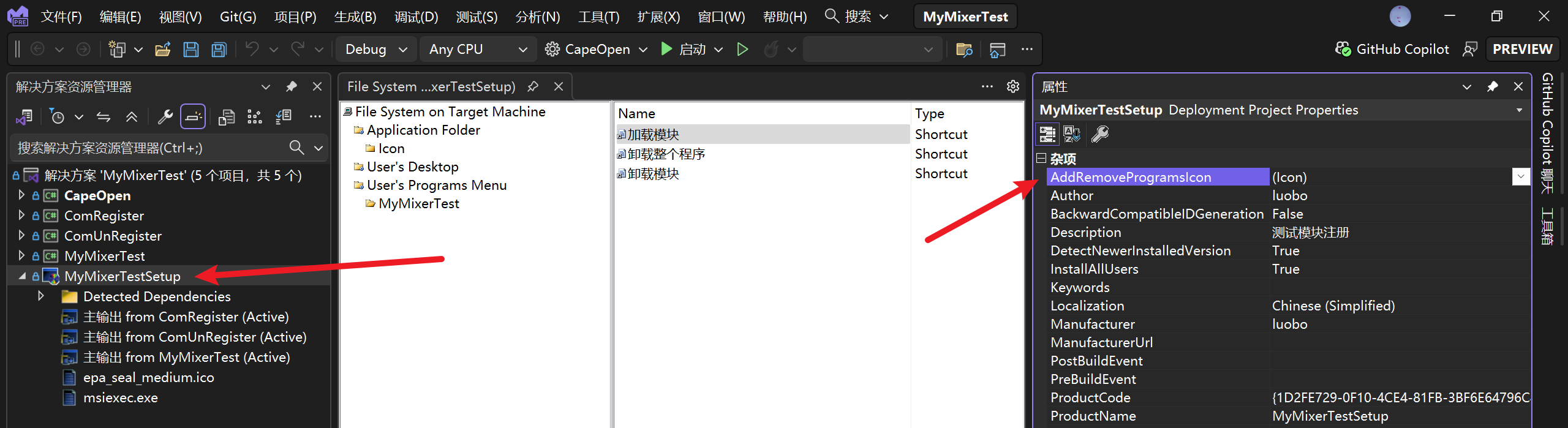Toggle auto-hide pin on Properties panel
Screen dimensions: 1568x428
[1493, 86]
